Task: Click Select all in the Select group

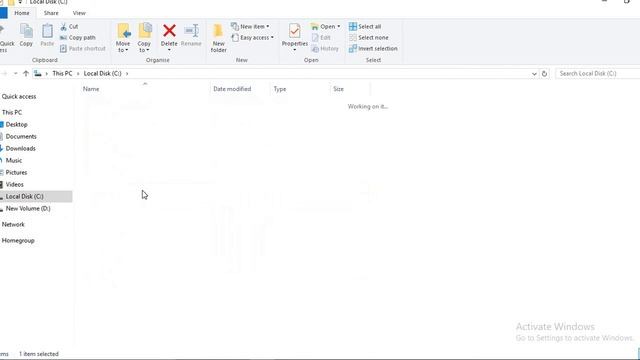Action: 365,27
